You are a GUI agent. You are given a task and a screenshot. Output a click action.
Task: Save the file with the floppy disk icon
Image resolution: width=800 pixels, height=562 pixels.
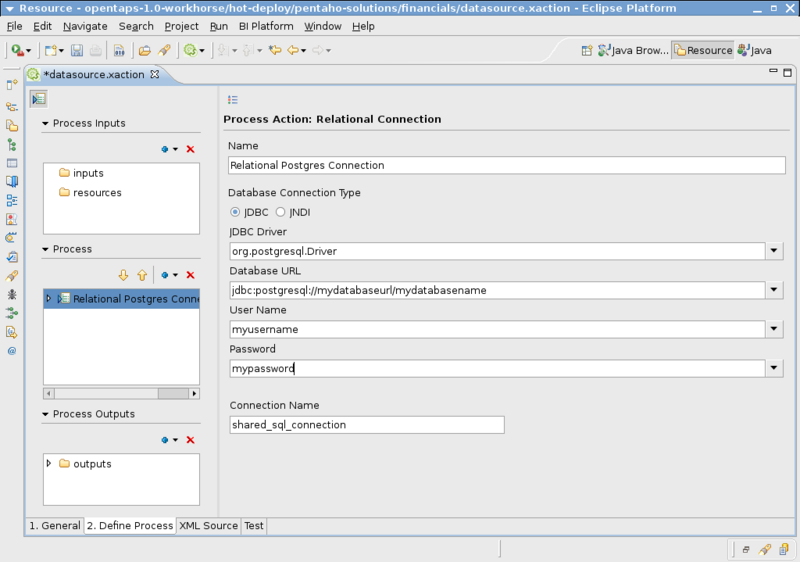(77, 50)
